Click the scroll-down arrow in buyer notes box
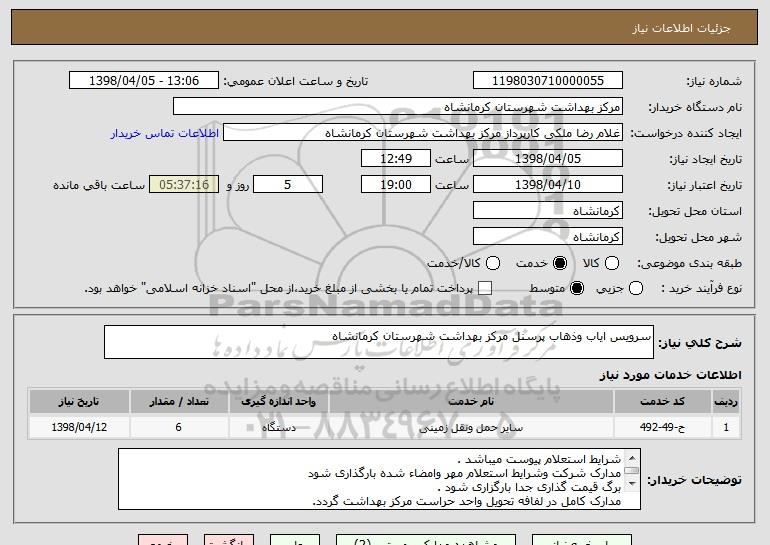Screen dimensions: 770x545 [632, 484]
